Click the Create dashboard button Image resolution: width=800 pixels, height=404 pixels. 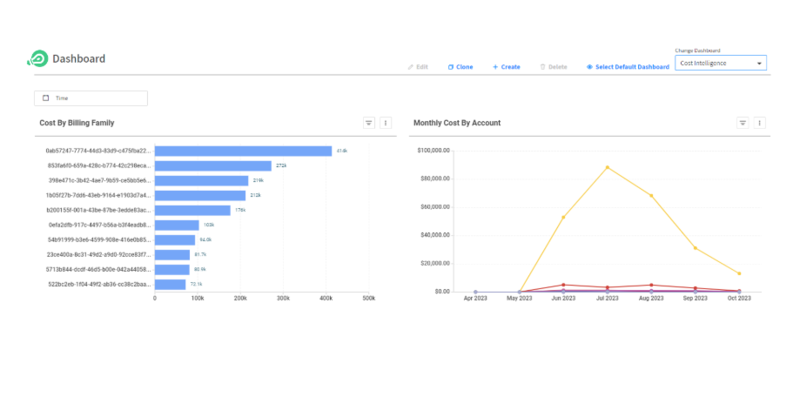coord(506,67)
